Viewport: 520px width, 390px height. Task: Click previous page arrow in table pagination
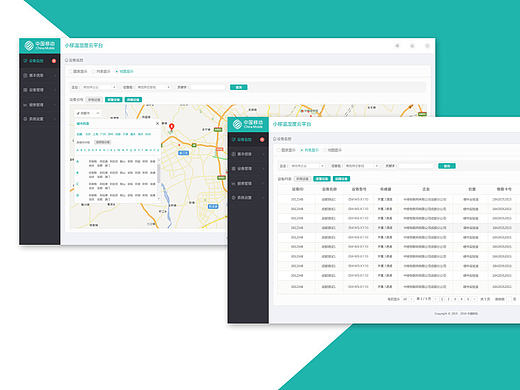point(435,299)
